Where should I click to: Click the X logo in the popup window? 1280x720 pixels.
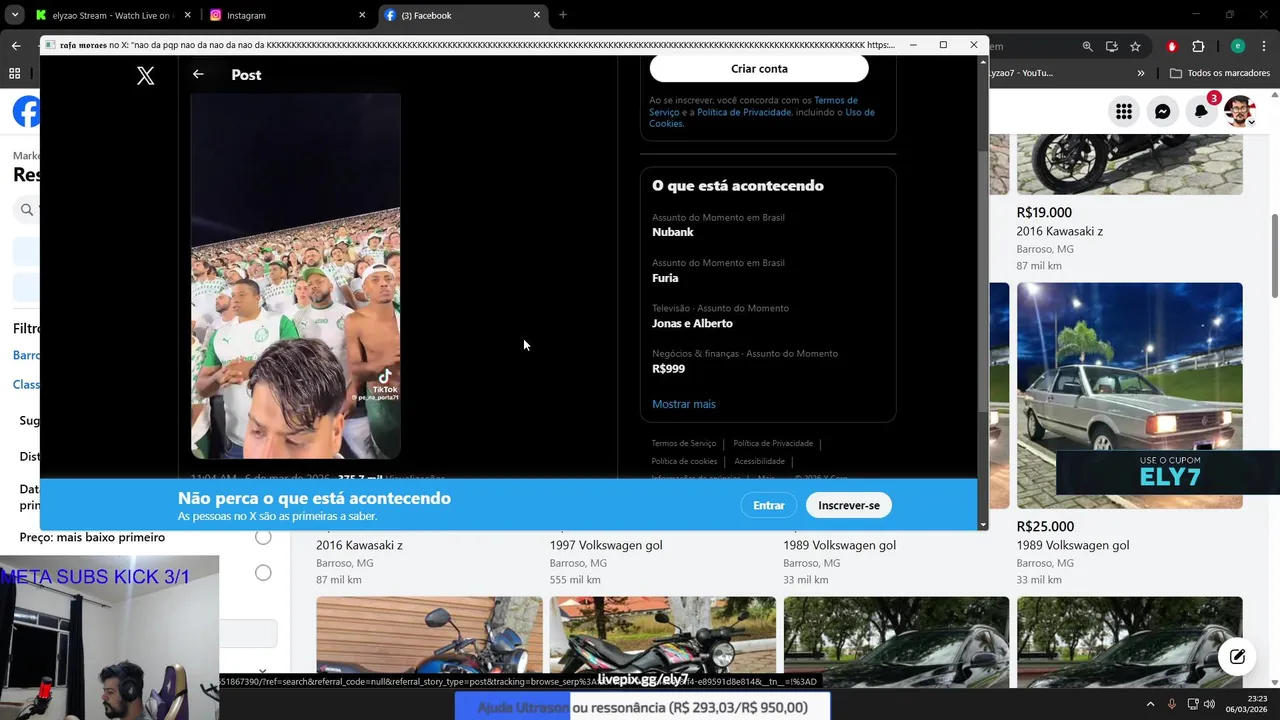[x=145, y=75]
